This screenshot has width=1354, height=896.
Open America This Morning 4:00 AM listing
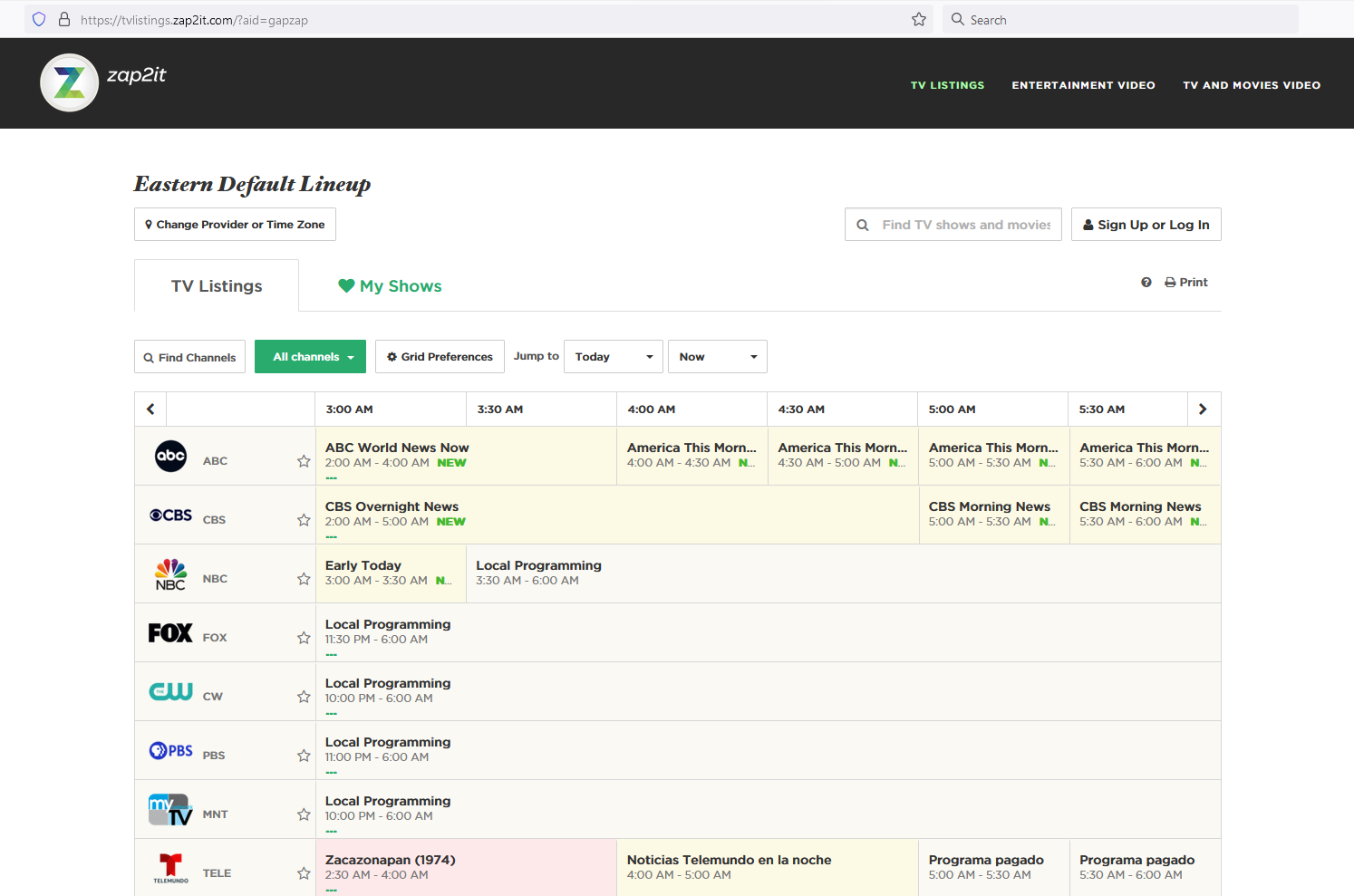692,456
